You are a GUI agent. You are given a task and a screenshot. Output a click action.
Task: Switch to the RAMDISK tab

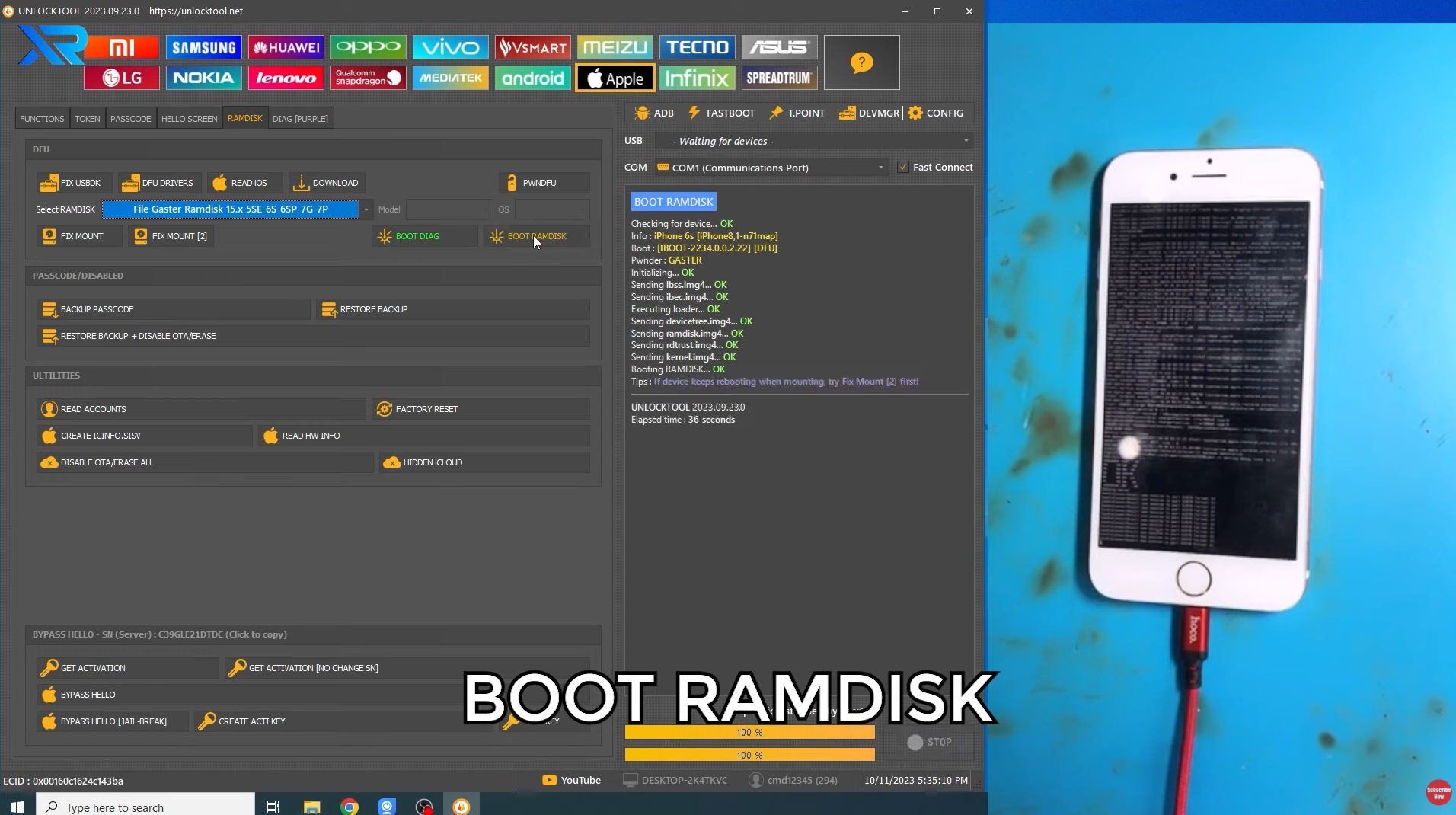tap(244, 118)
